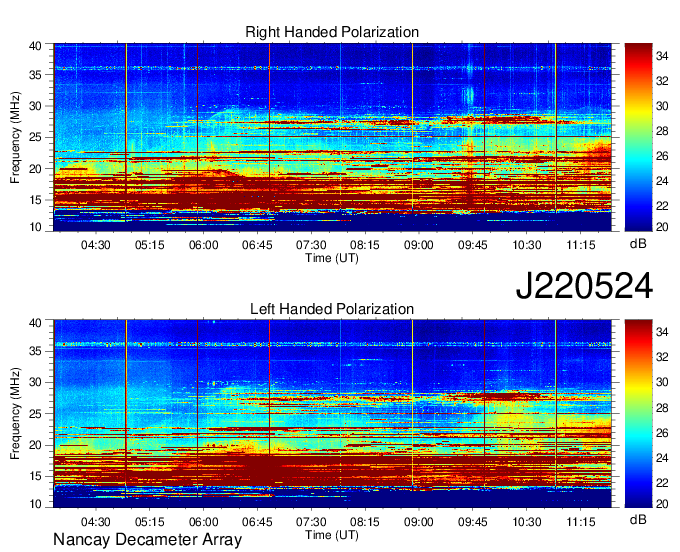Click the 28 dB label on the lower colorbar
Image resolution: width=680 pixels, height=552 pixels.
click(662, 407)
